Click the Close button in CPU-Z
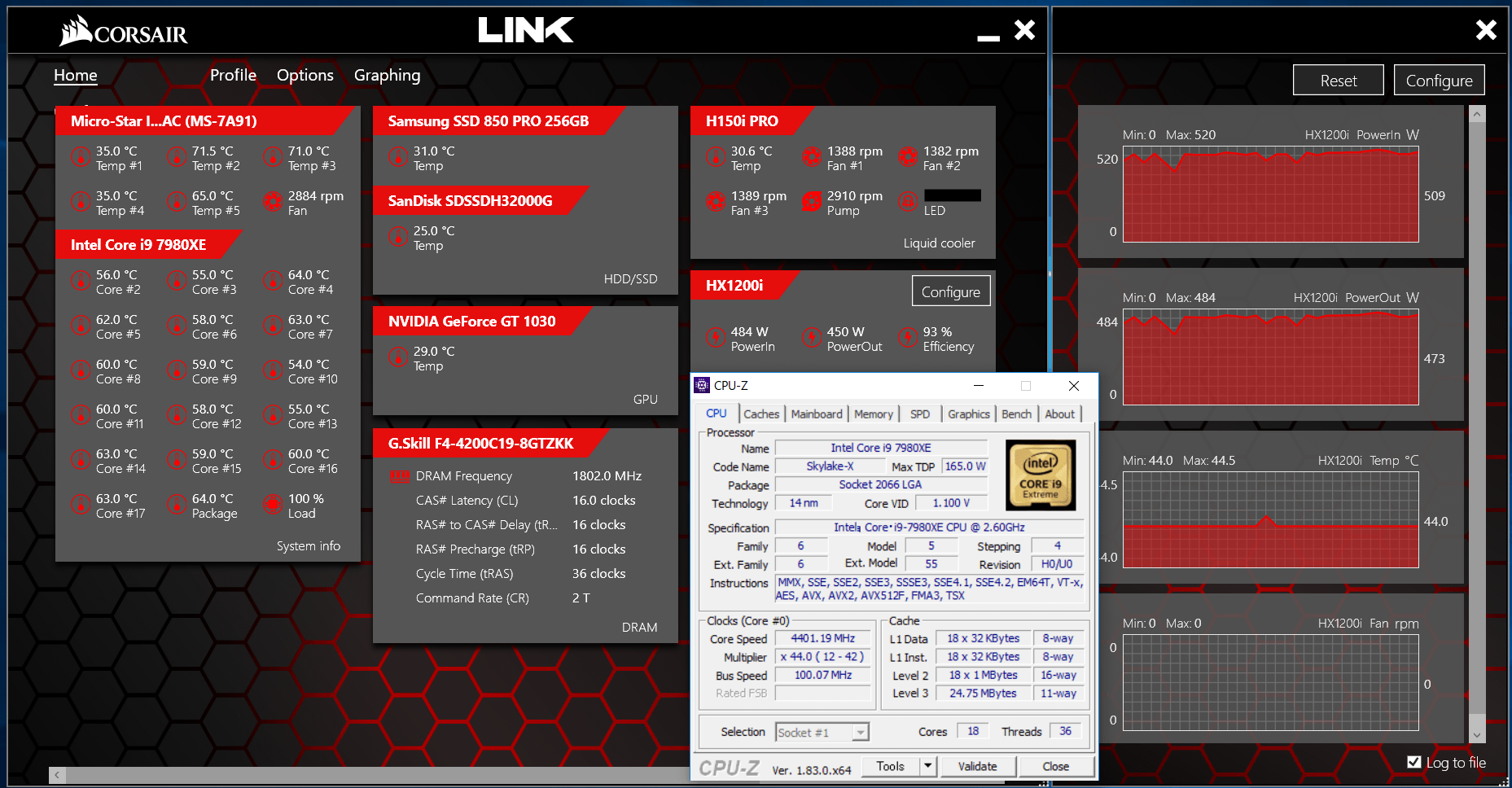Image resolution: width=1512 pixels, height=788 pixels. point(1056,766)
